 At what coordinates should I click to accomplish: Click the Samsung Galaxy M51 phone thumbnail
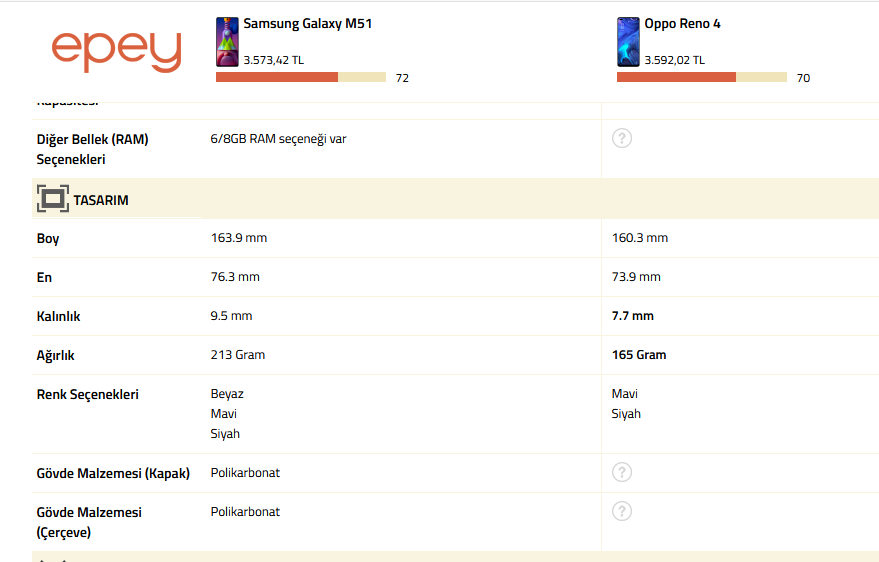click(227, 42)
